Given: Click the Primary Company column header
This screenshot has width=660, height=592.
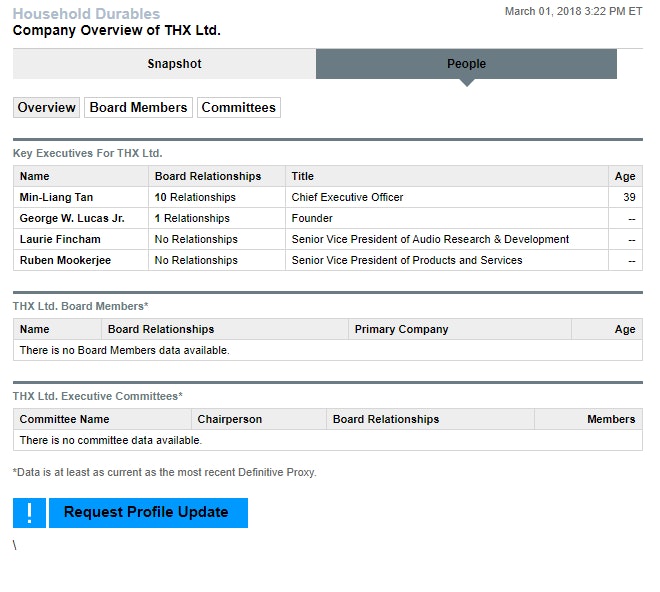Looking at the screenshot, I should click(401, 330).
